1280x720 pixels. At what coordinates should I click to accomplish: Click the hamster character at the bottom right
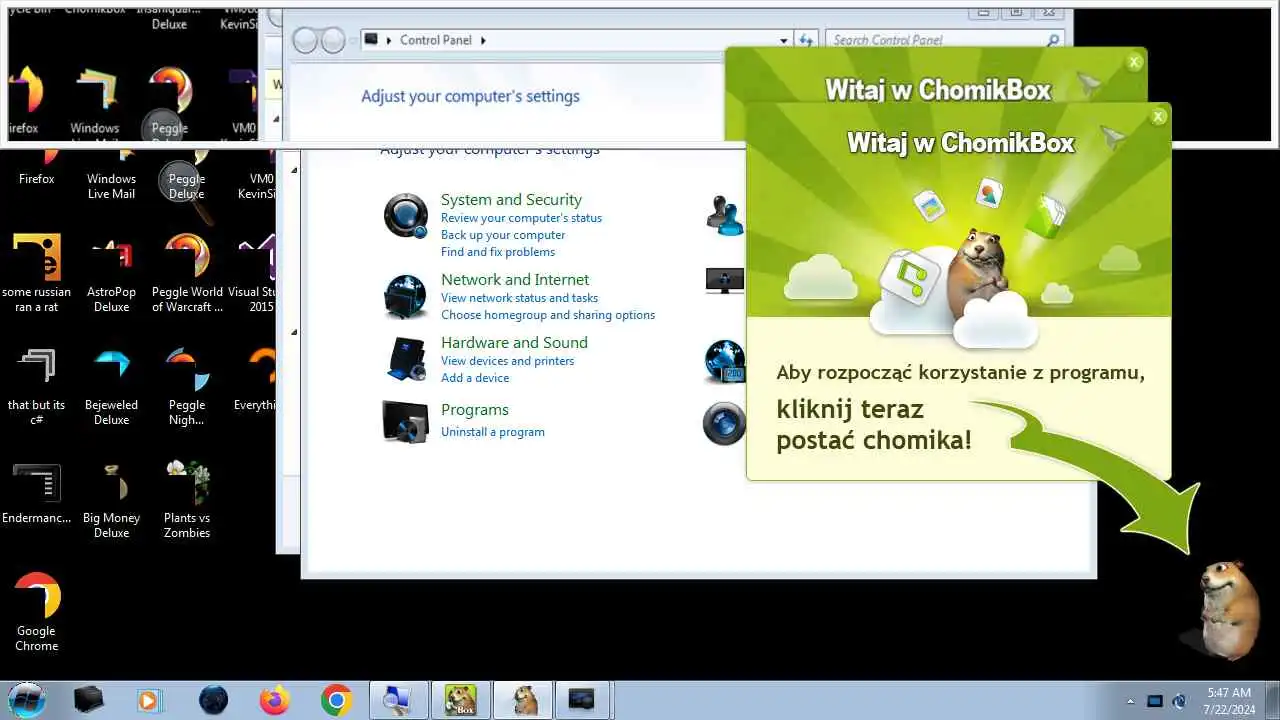(1228, 609)
